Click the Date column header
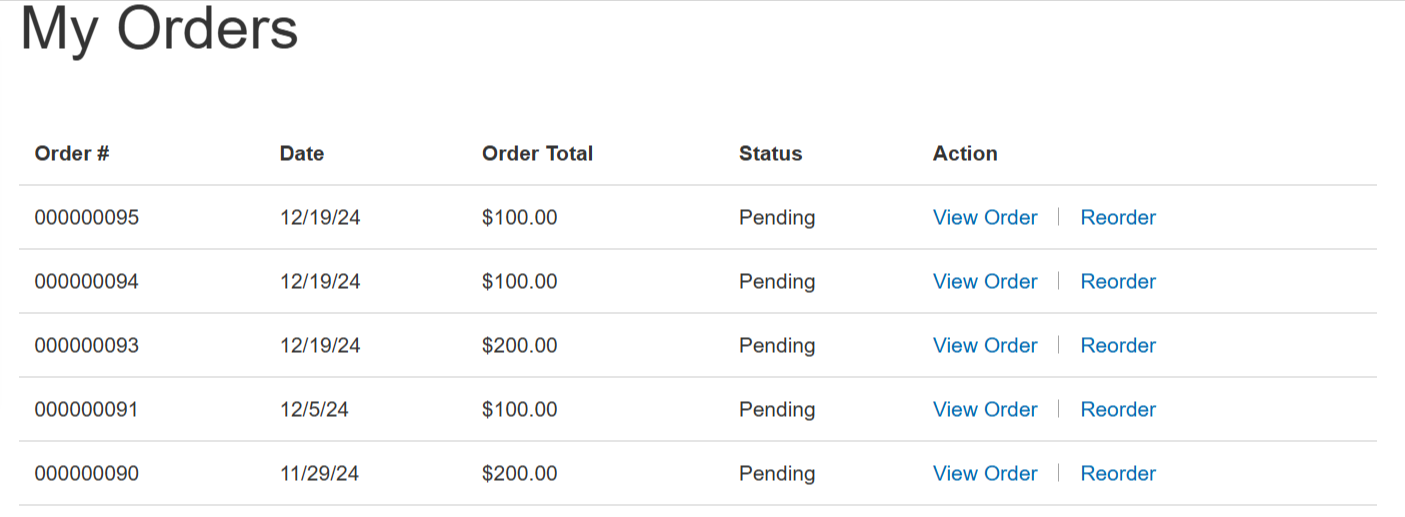The width and height of the screenshot is (1405, 517). click(x=302, y=153)
